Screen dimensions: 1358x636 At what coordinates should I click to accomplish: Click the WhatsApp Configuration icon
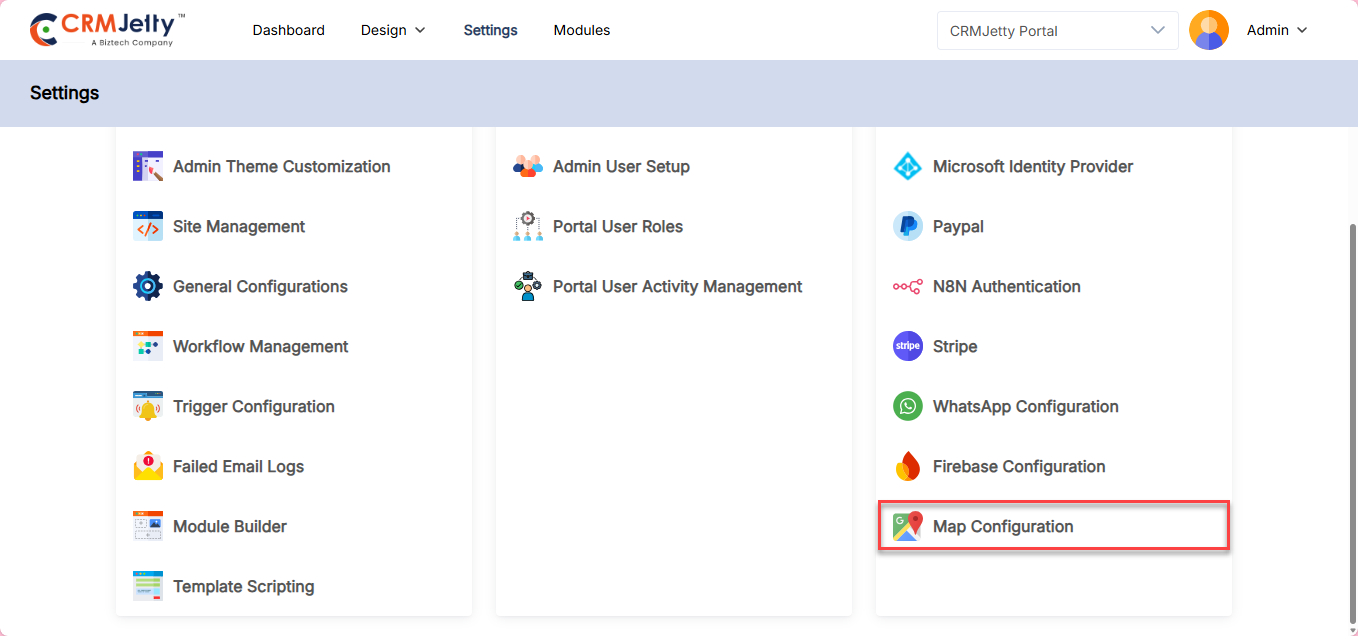907,407
